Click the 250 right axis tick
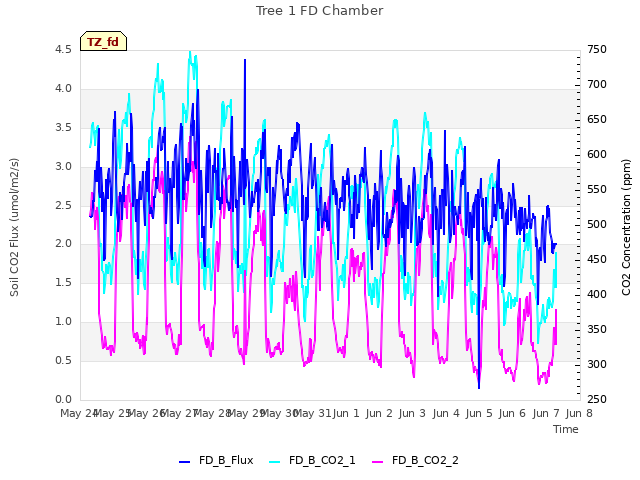The height and width of the screenshot is (480, 640). pyautogui.click(x=597, y=399)
